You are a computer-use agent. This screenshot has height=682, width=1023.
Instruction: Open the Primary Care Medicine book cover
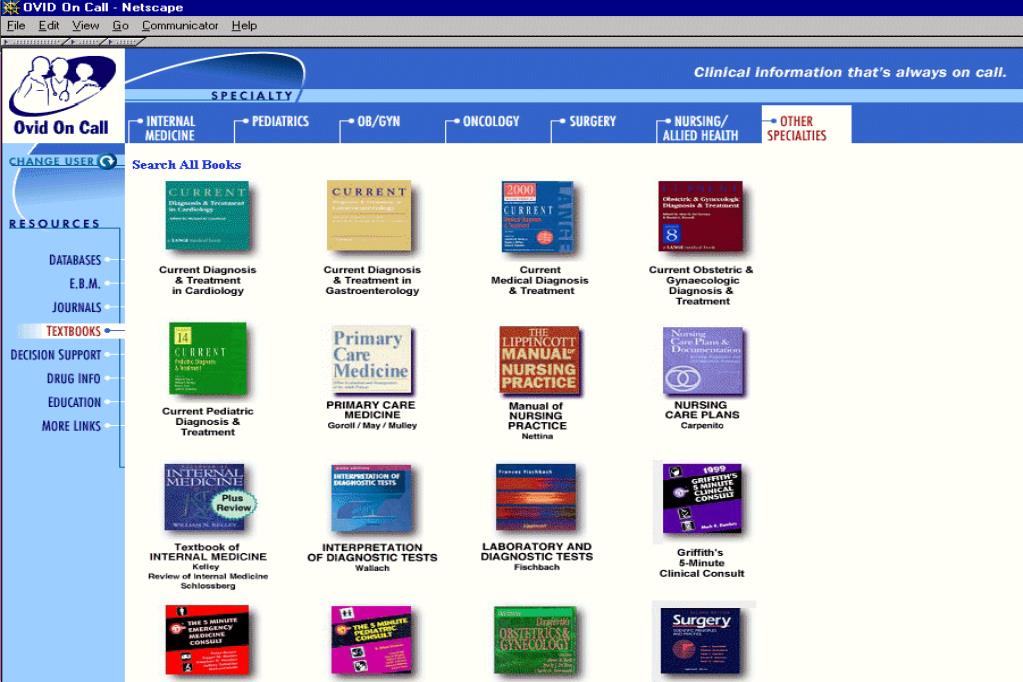(372, 360)
